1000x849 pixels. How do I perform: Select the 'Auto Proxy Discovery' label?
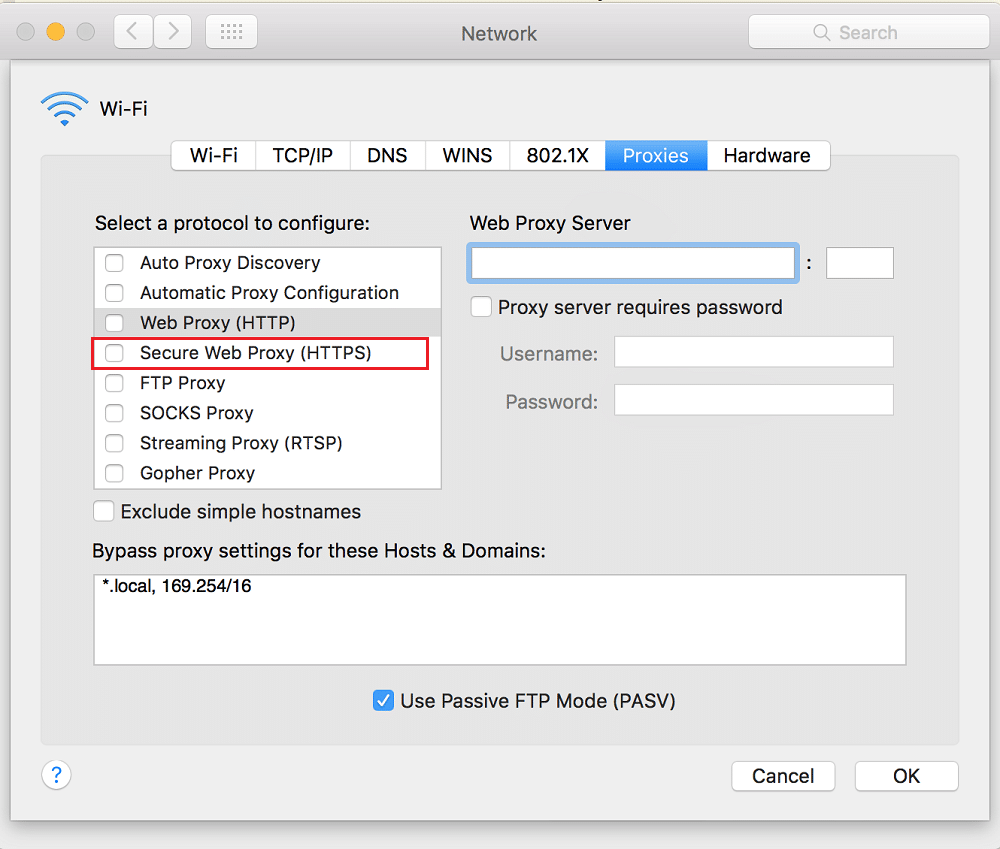[x=230, y=263]
